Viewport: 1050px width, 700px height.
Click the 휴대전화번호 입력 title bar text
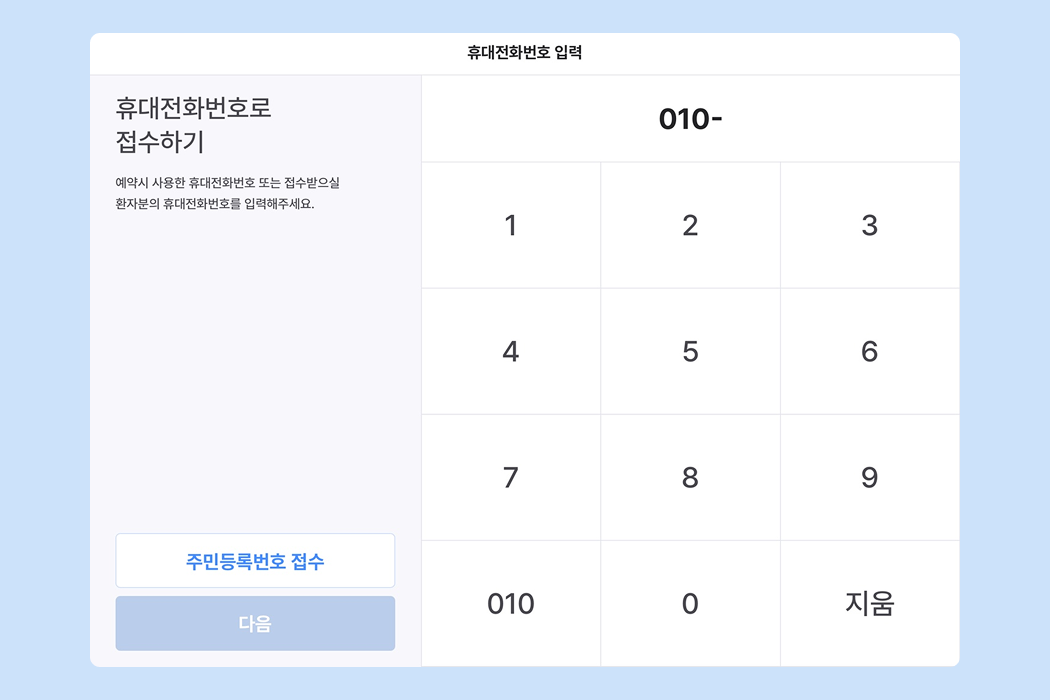[524, 53]
